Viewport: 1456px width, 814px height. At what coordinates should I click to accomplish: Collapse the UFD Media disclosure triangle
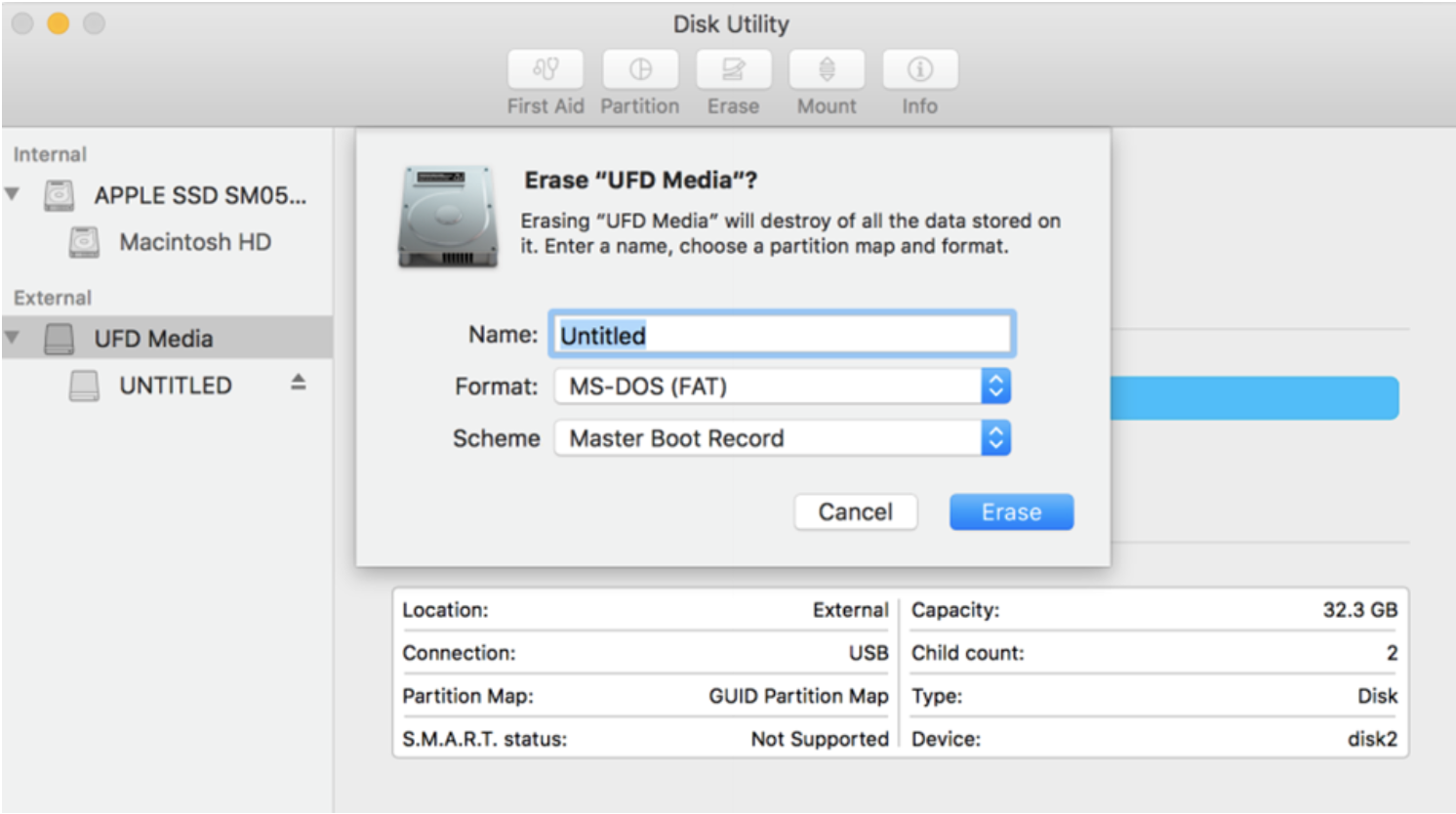[x=13, y=338]
